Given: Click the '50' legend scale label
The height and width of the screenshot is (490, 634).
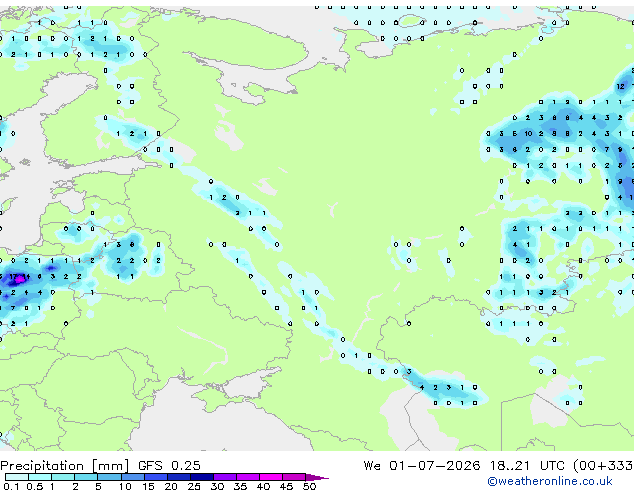Looking at the screenshot, I should click(x=309, y=486).
